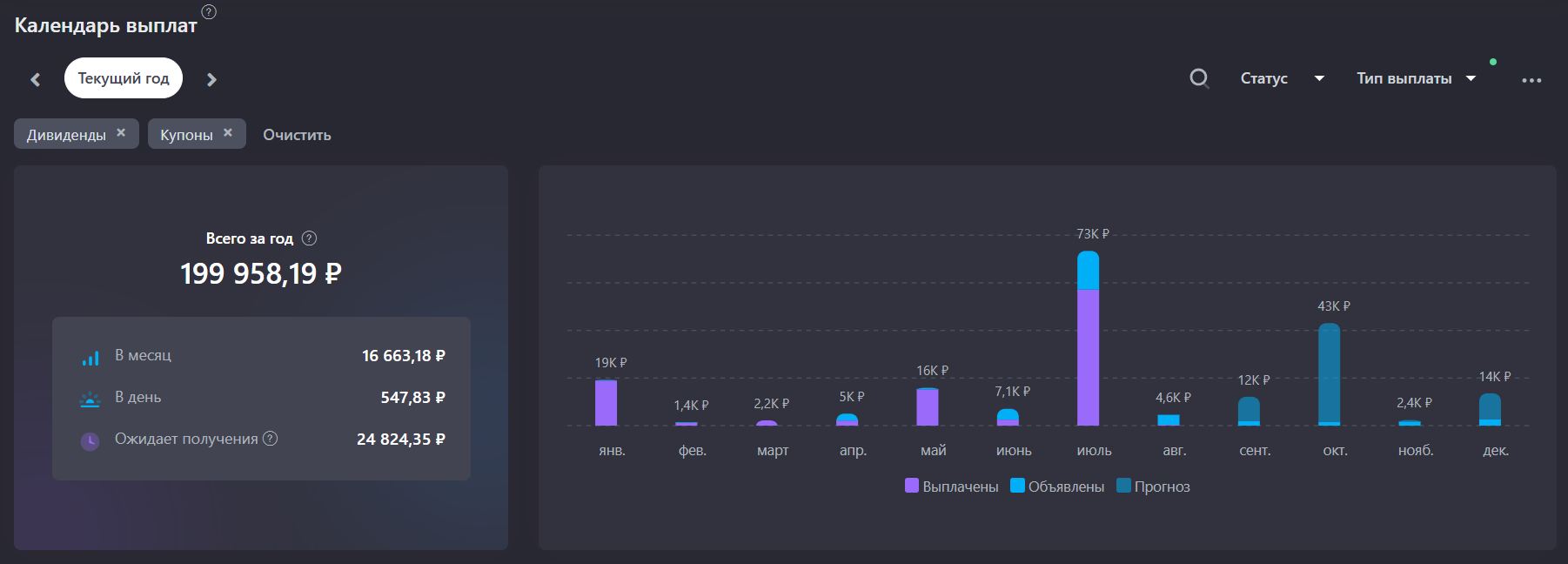Select the October 43K forecast bar
Screen dimensions: 1568x564
pos(1329,374)
